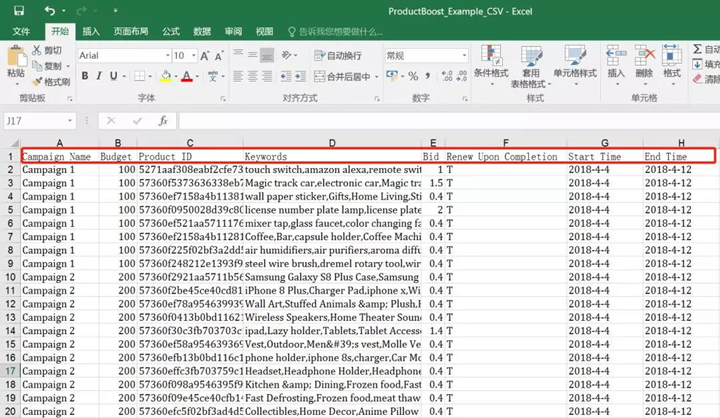Image resolution: width=720 pixels, height=418 pixels.
Task: Click the Conditional Formatting (条件格式) icon
Action: coord(490,56)
